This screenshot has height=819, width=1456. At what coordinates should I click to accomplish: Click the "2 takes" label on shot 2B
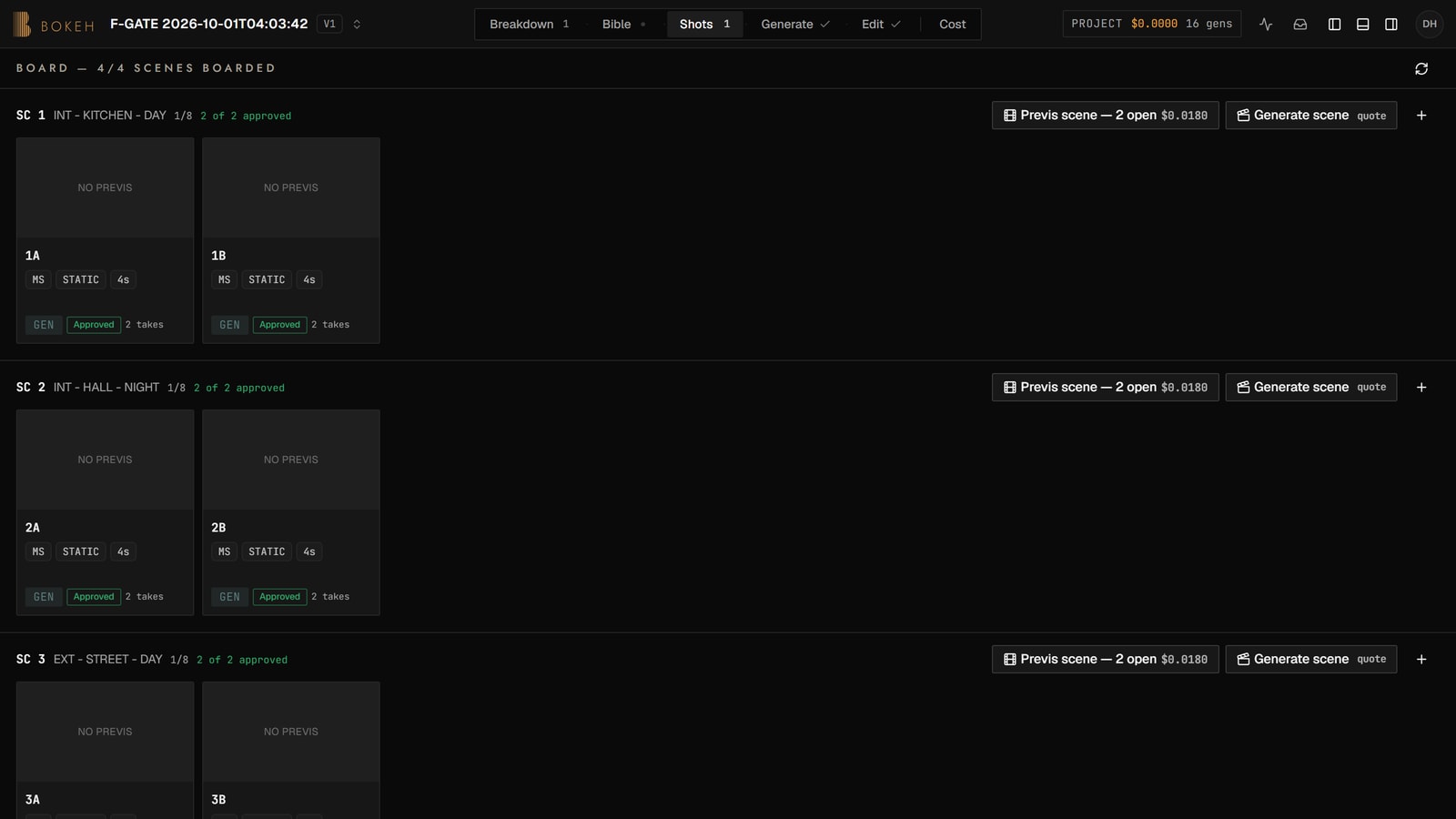[330, 597]
